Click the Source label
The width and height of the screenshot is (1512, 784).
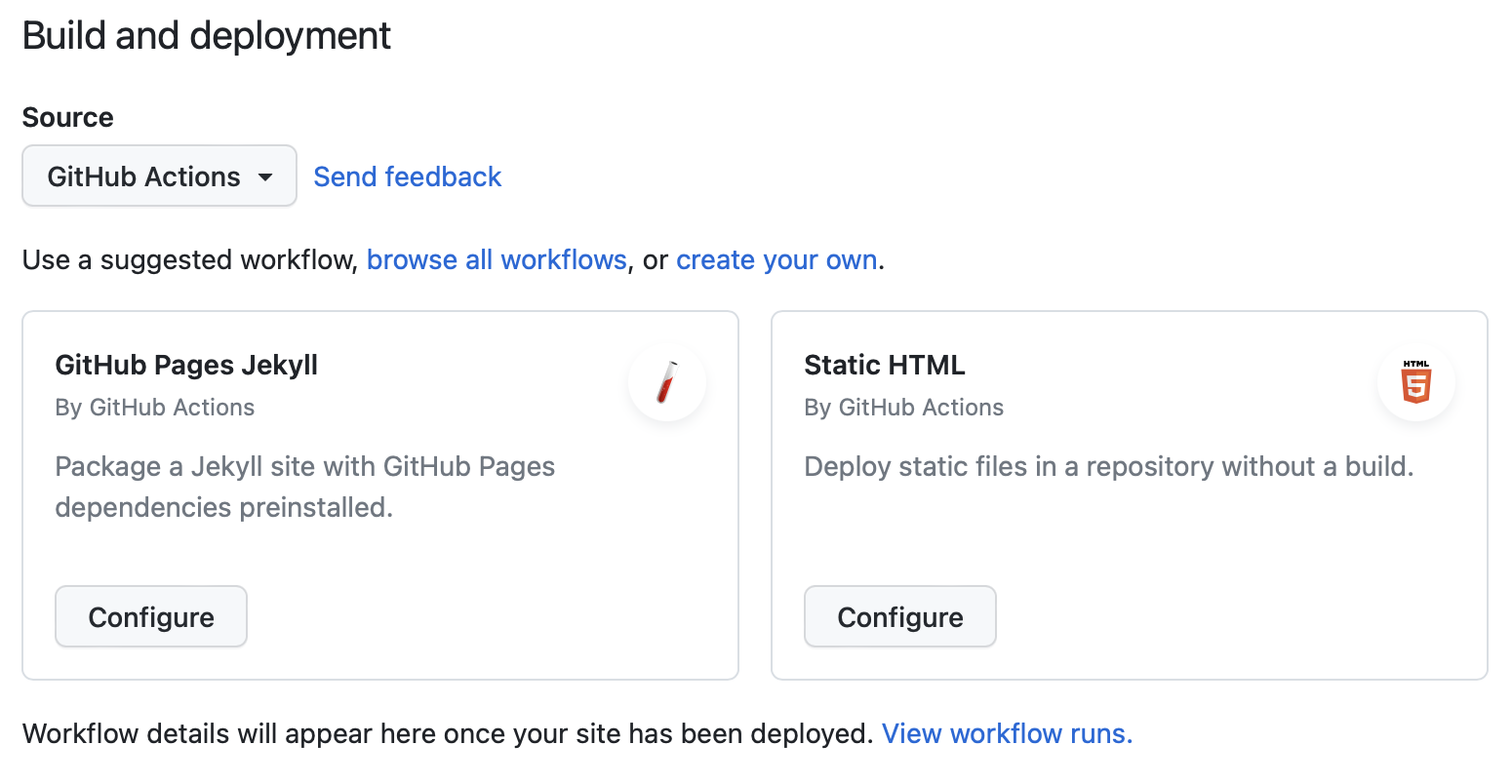pos(68,117)
